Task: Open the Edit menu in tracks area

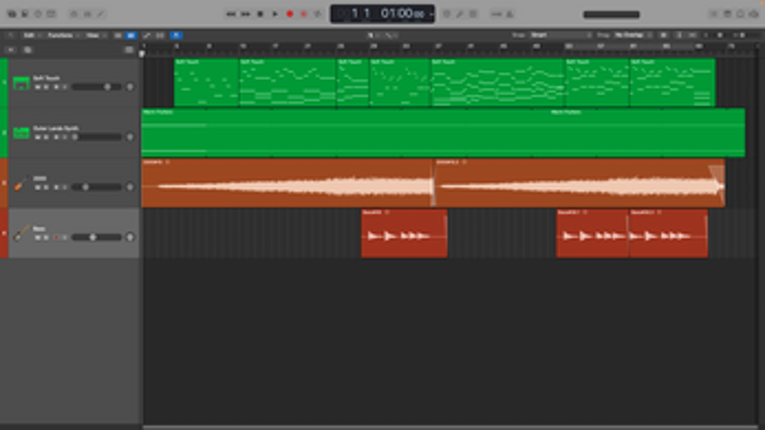Action: coord(31,35)
